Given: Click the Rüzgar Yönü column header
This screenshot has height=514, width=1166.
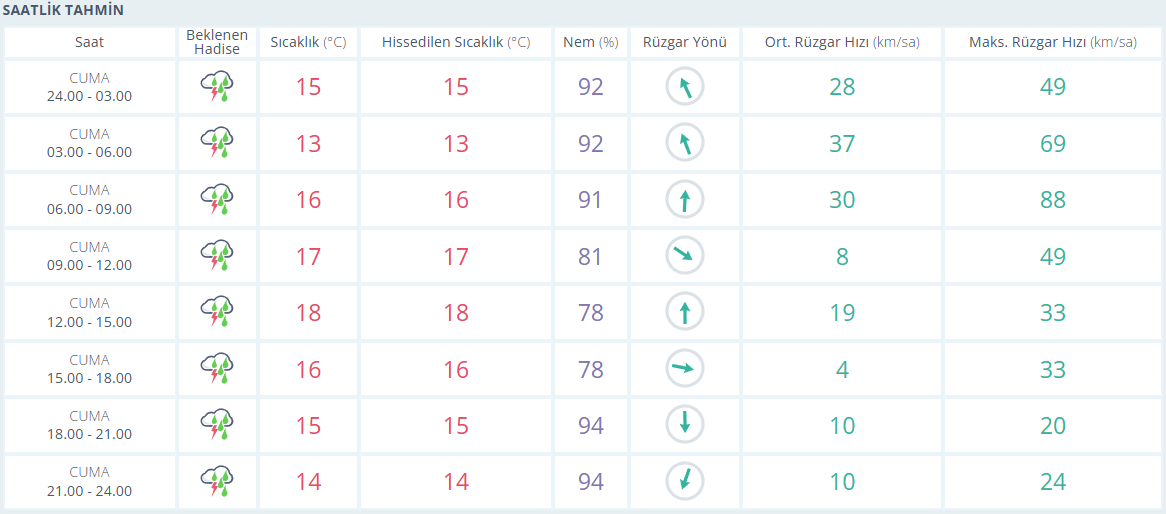Looking at the screenshot, I should (x=685, y=42).
